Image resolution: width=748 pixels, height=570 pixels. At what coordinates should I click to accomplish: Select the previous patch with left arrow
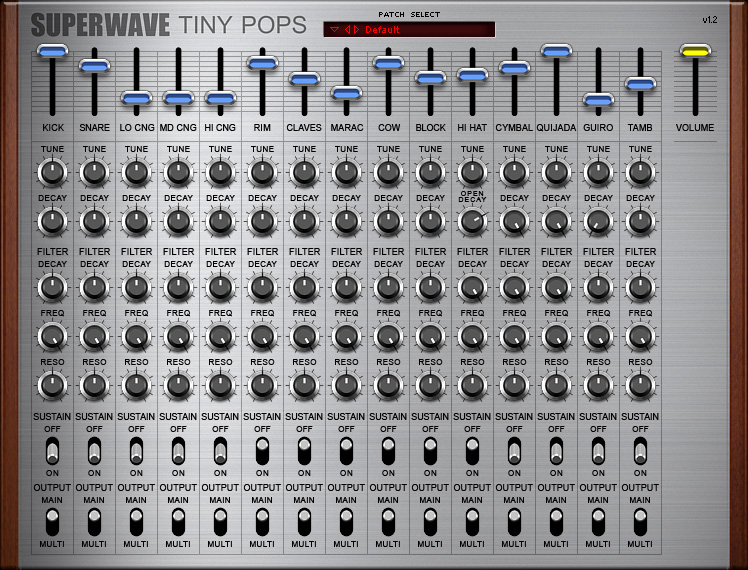(348, 30)
